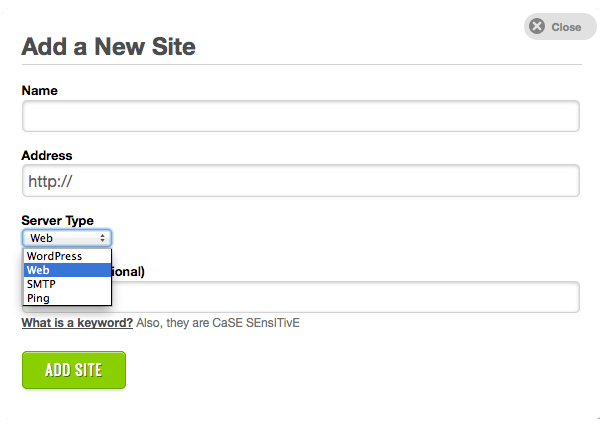The width and height of the screenshot is (600, 426).
Task: Open the "What is a keyword?" link
Action: click(x=77, y=323)
